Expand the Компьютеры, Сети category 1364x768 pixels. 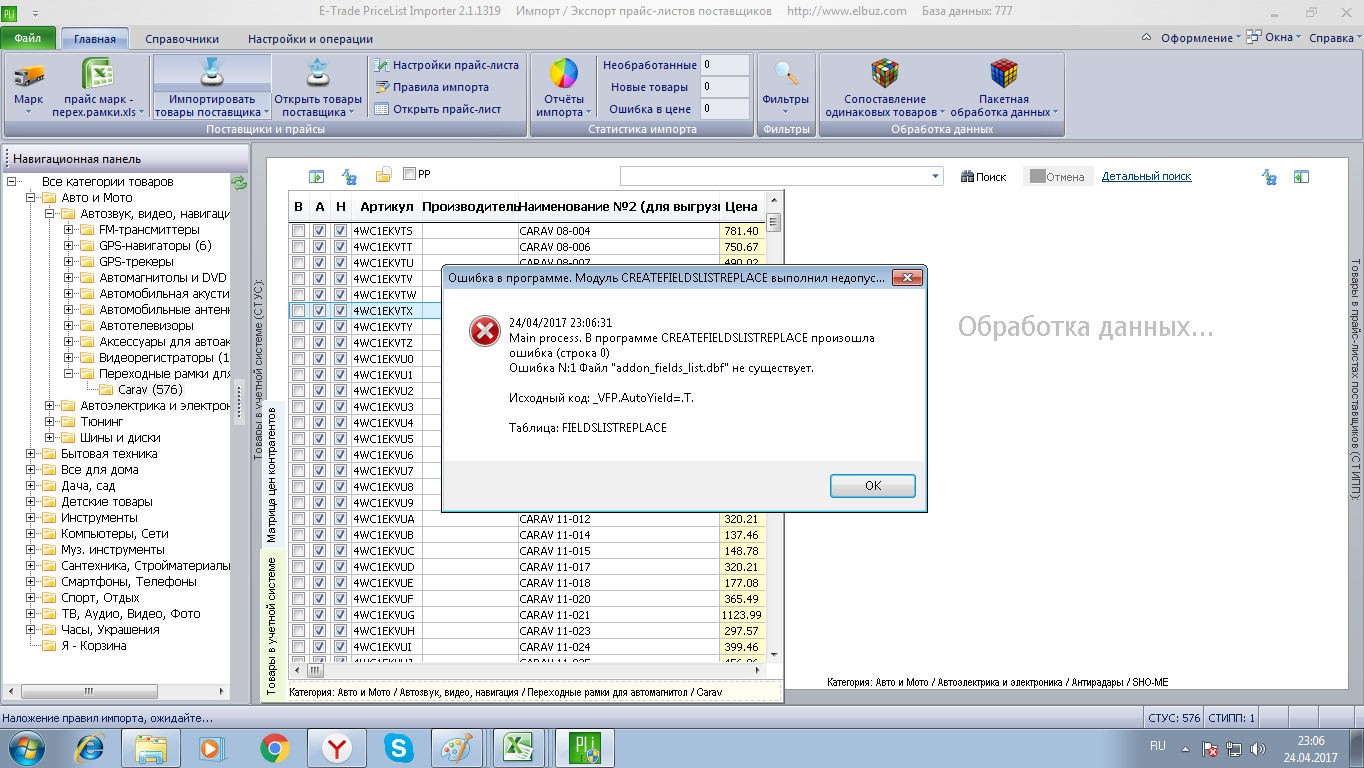click(x=32, y=534)
